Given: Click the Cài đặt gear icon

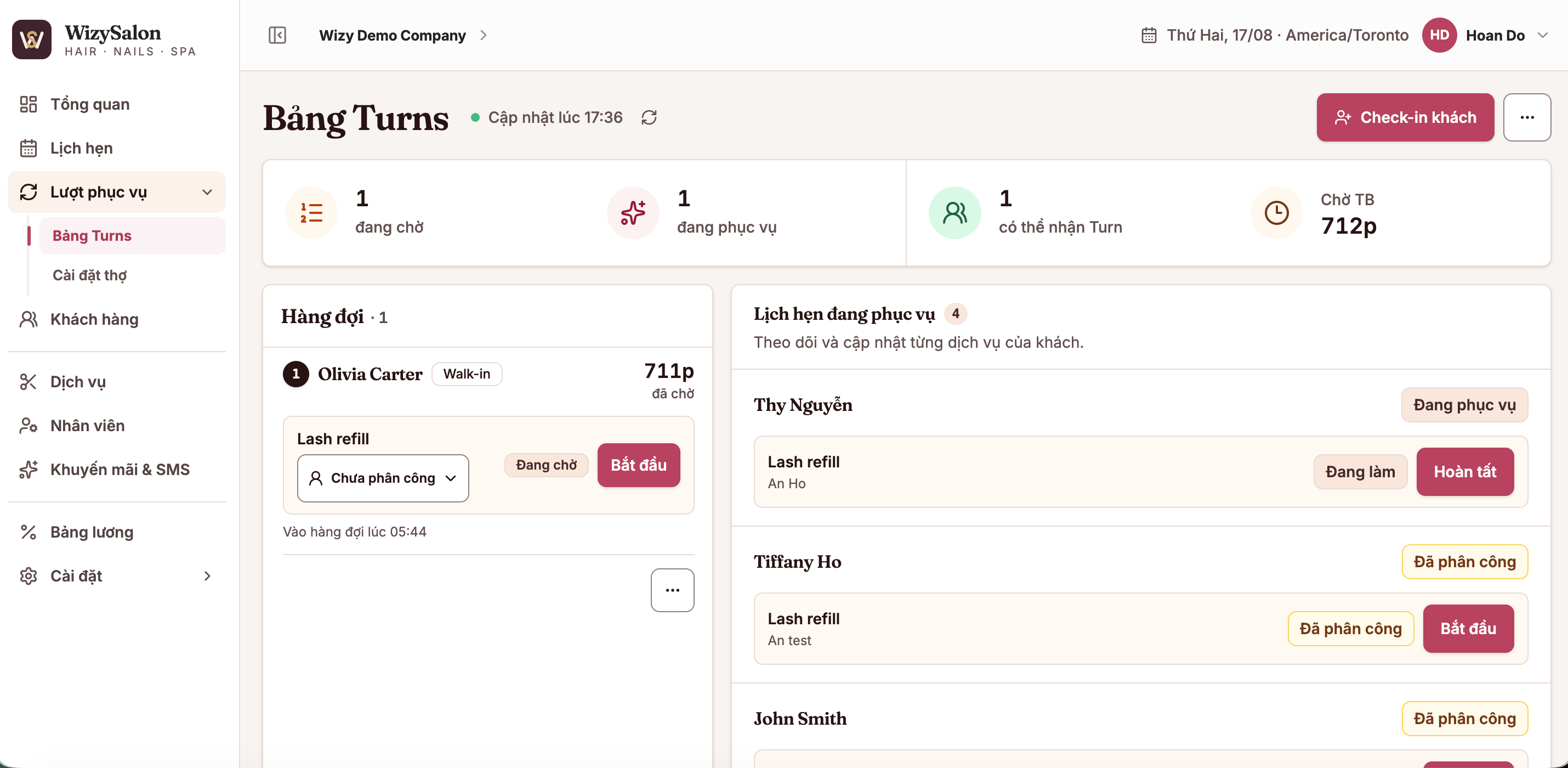Looking at the screenshot, I should [x=29, y=576].
